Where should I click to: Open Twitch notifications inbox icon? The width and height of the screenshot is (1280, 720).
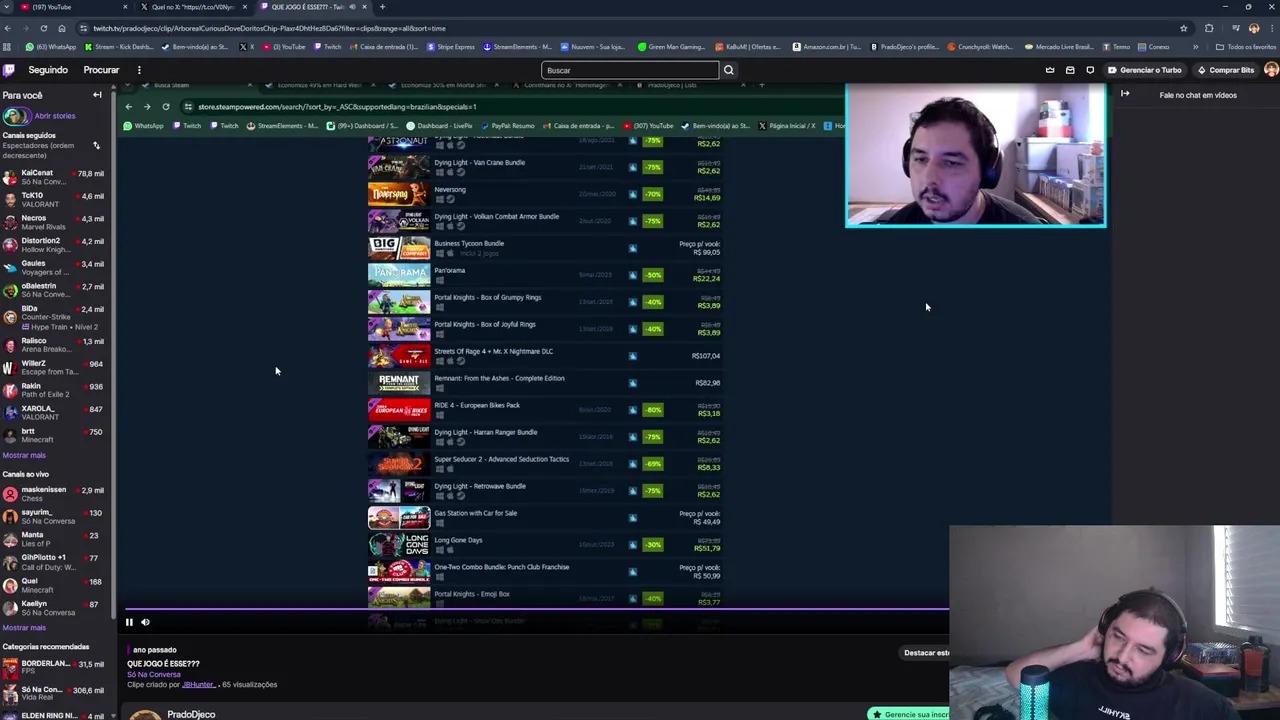tap(1070, 70)
